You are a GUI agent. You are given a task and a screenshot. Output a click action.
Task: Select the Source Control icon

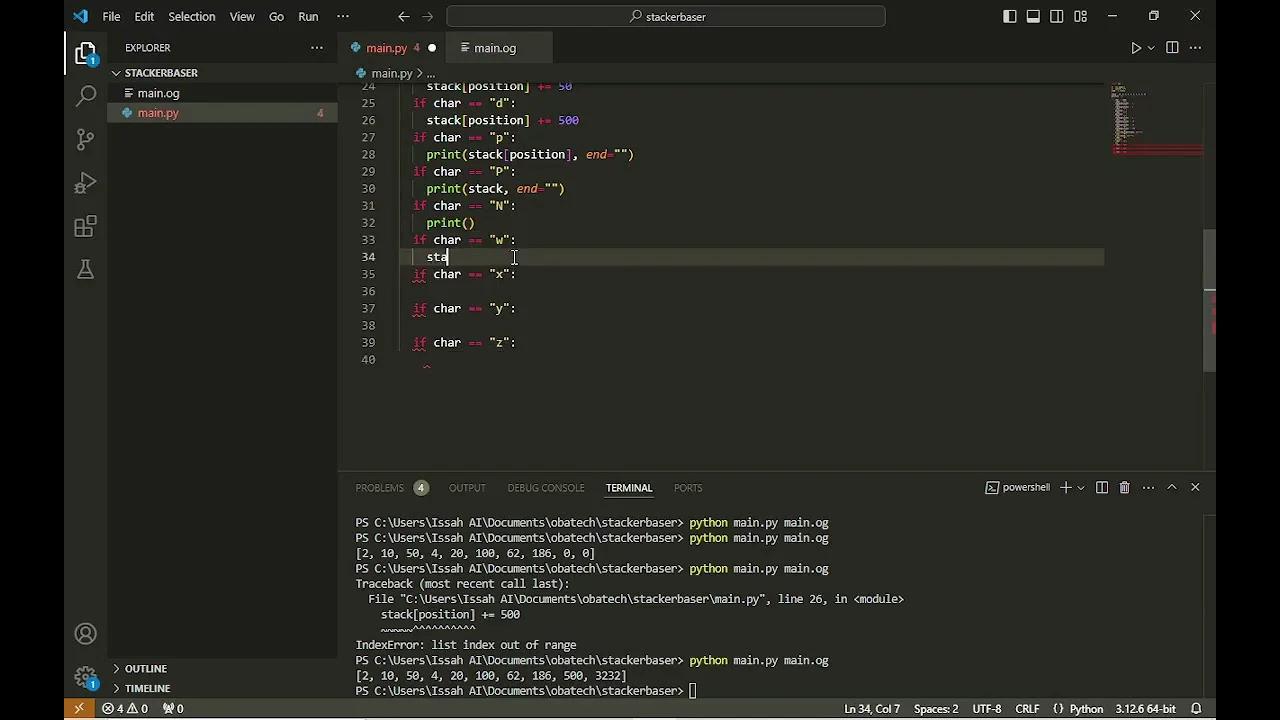point(85,139)
